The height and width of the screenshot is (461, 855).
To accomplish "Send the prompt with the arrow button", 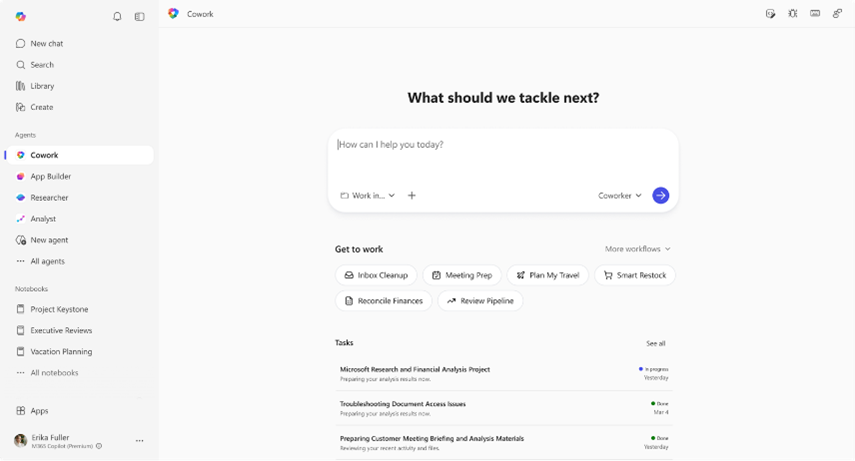I will (x=661, y=196).
